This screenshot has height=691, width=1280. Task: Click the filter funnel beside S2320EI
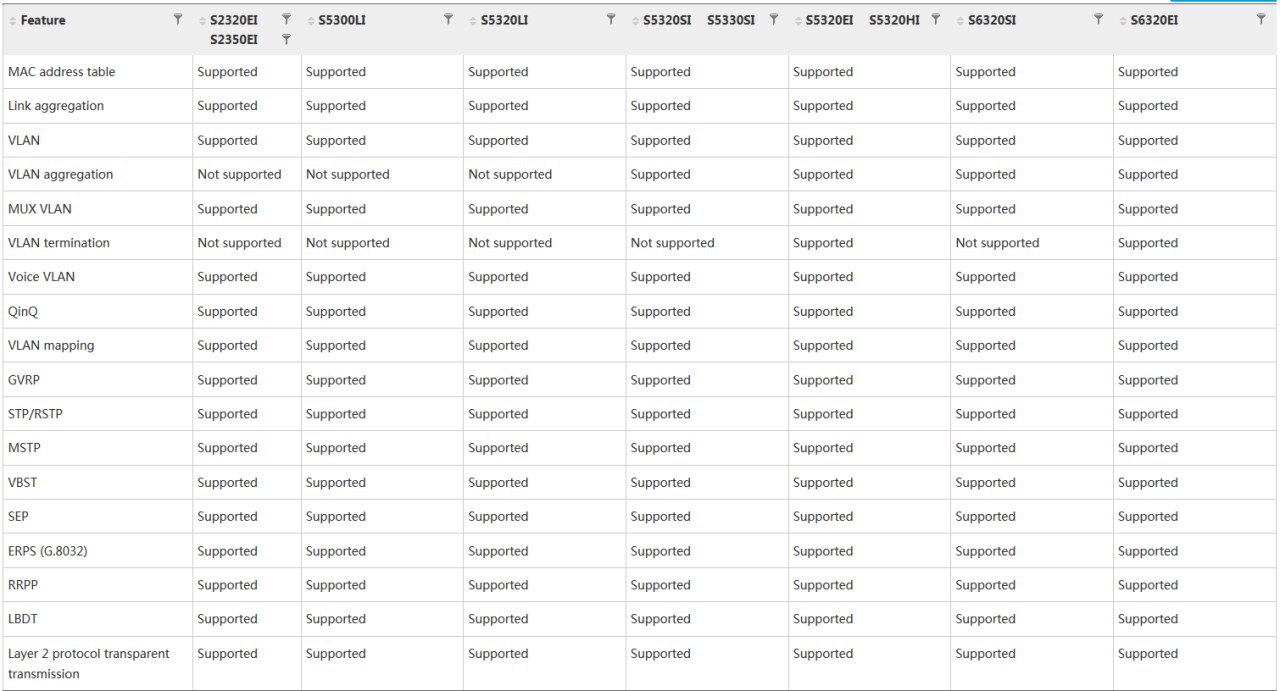tap(286, 19)
